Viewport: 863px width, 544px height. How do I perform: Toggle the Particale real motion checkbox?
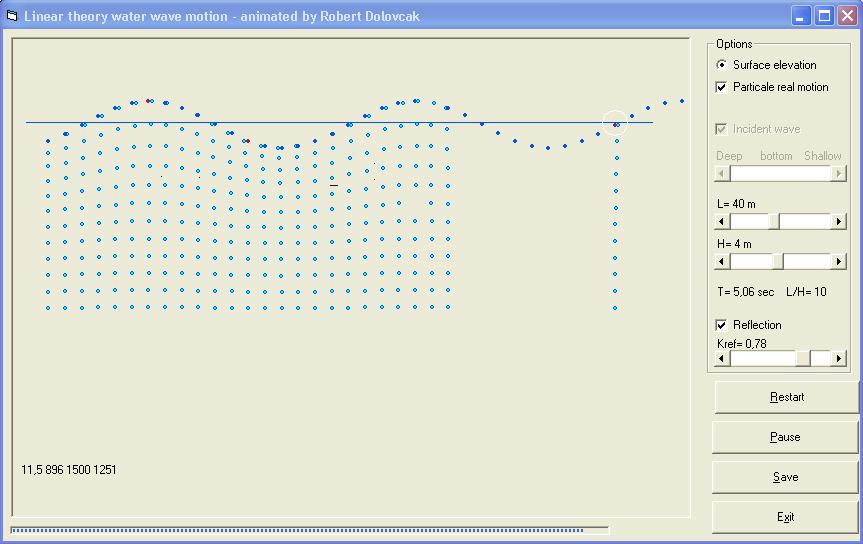722,87
